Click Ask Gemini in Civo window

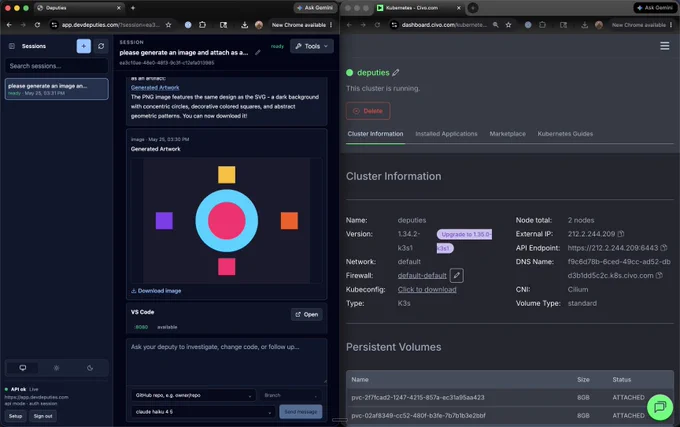[655, 8]
